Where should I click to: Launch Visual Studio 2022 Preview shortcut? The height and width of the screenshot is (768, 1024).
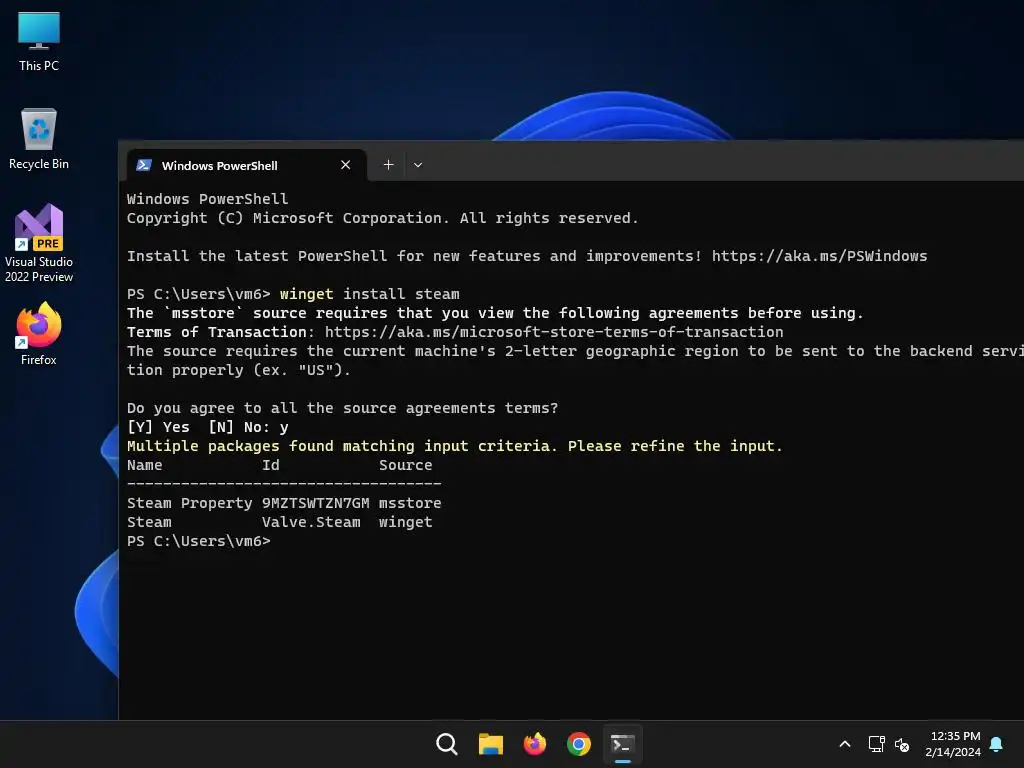tap(39, 243)
